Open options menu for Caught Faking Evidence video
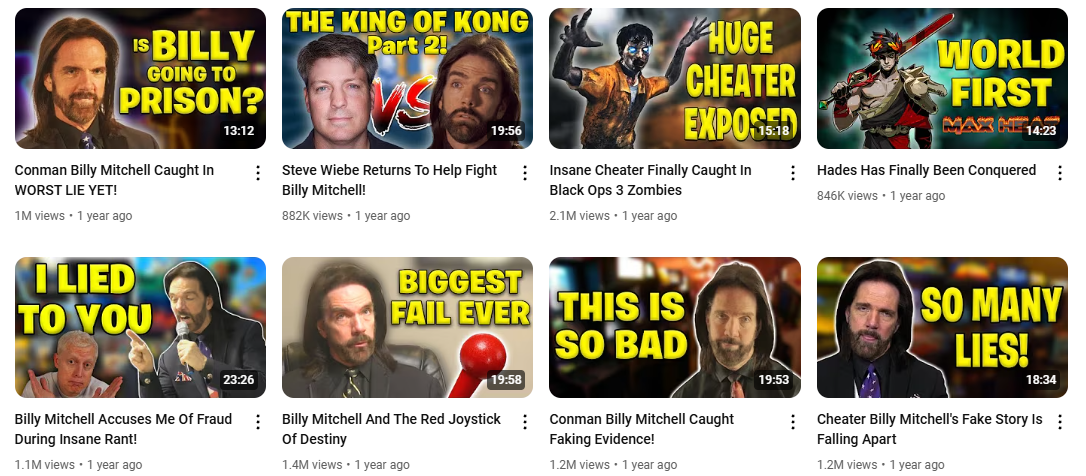Screen dimensions: 1086x476 pos(793,422)
